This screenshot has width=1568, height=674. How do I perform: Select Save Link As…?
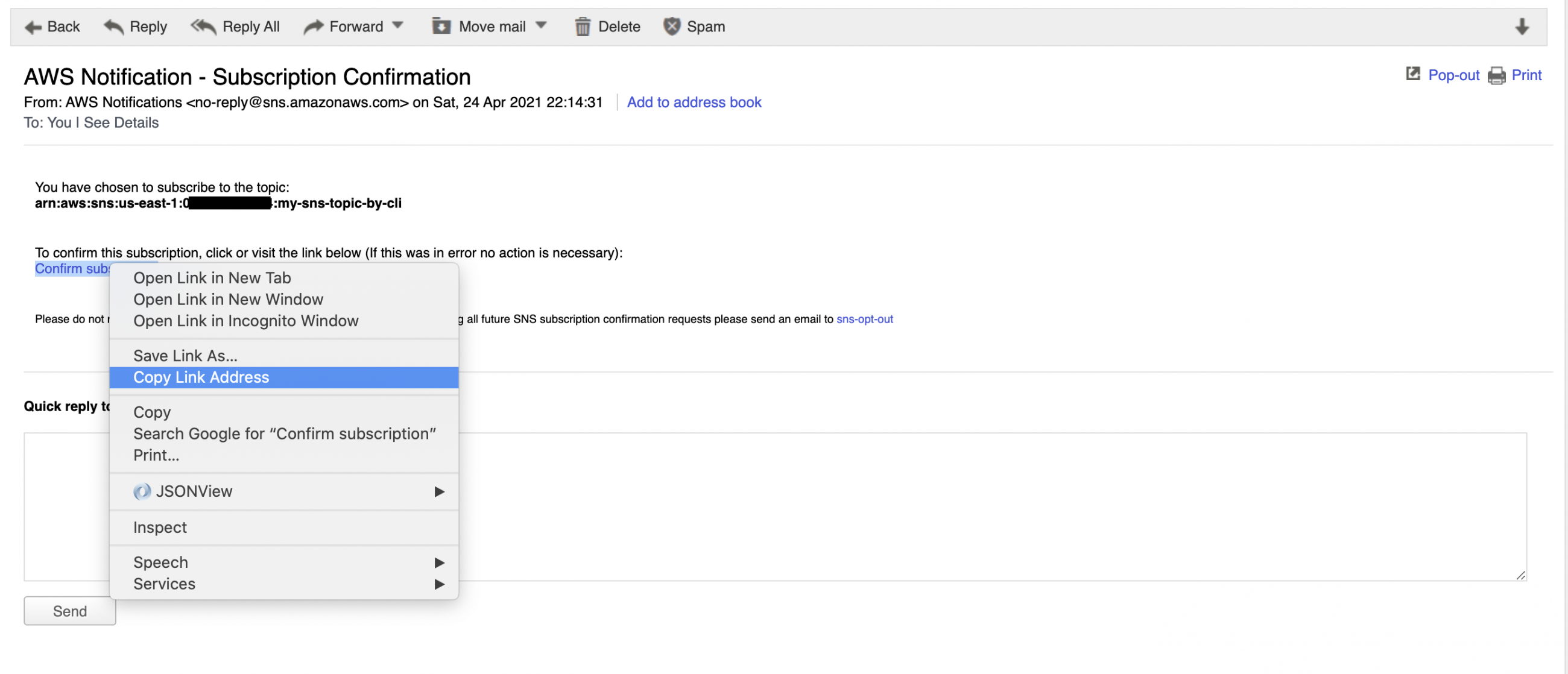pos(283,356)
